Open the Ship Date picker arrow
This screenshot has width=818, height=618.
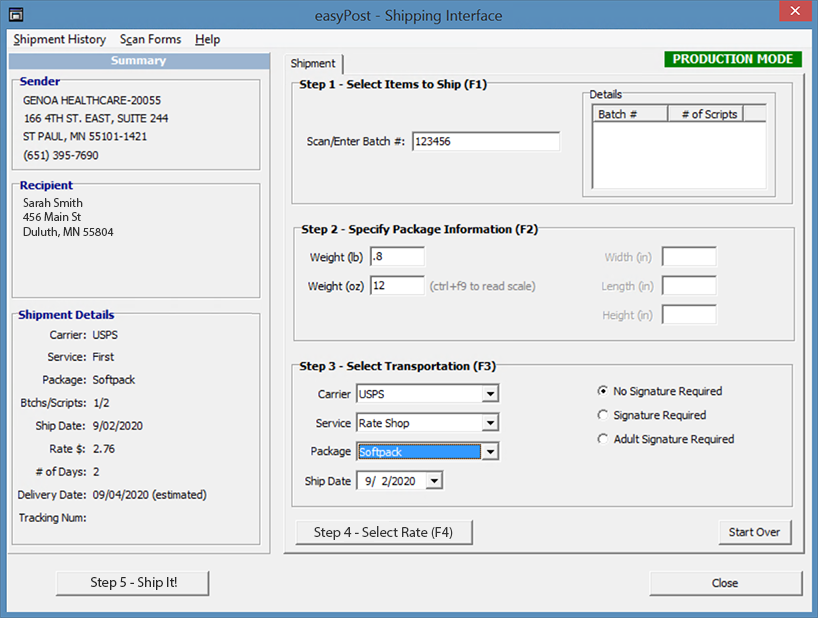point(433,481)
